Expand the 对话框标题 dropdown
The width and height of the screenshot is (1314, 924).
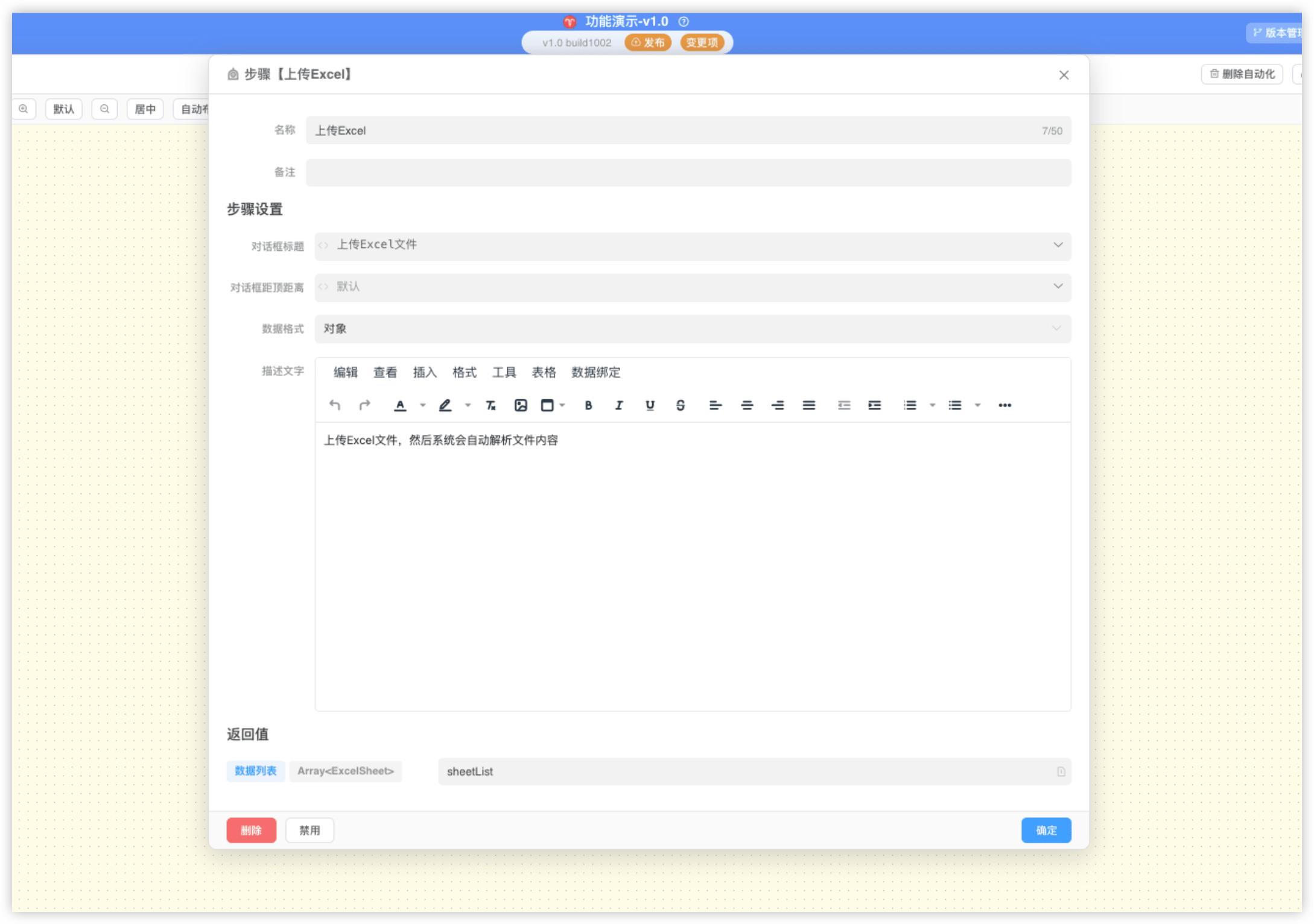tap(1058, 245)
